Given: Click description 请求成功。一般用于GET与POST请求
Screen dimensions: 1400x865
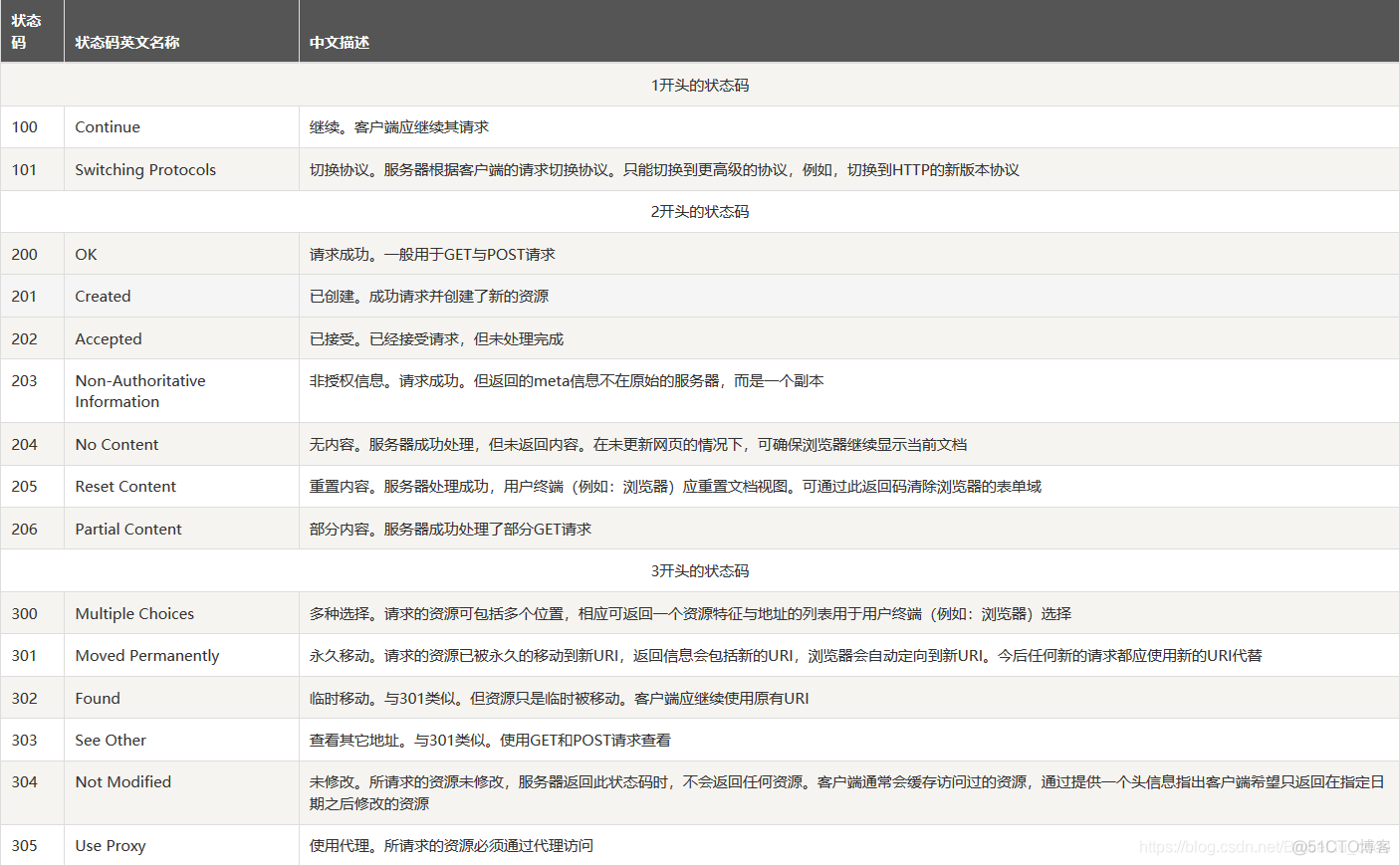Looking at the screenshot, I should pos(432,254).
